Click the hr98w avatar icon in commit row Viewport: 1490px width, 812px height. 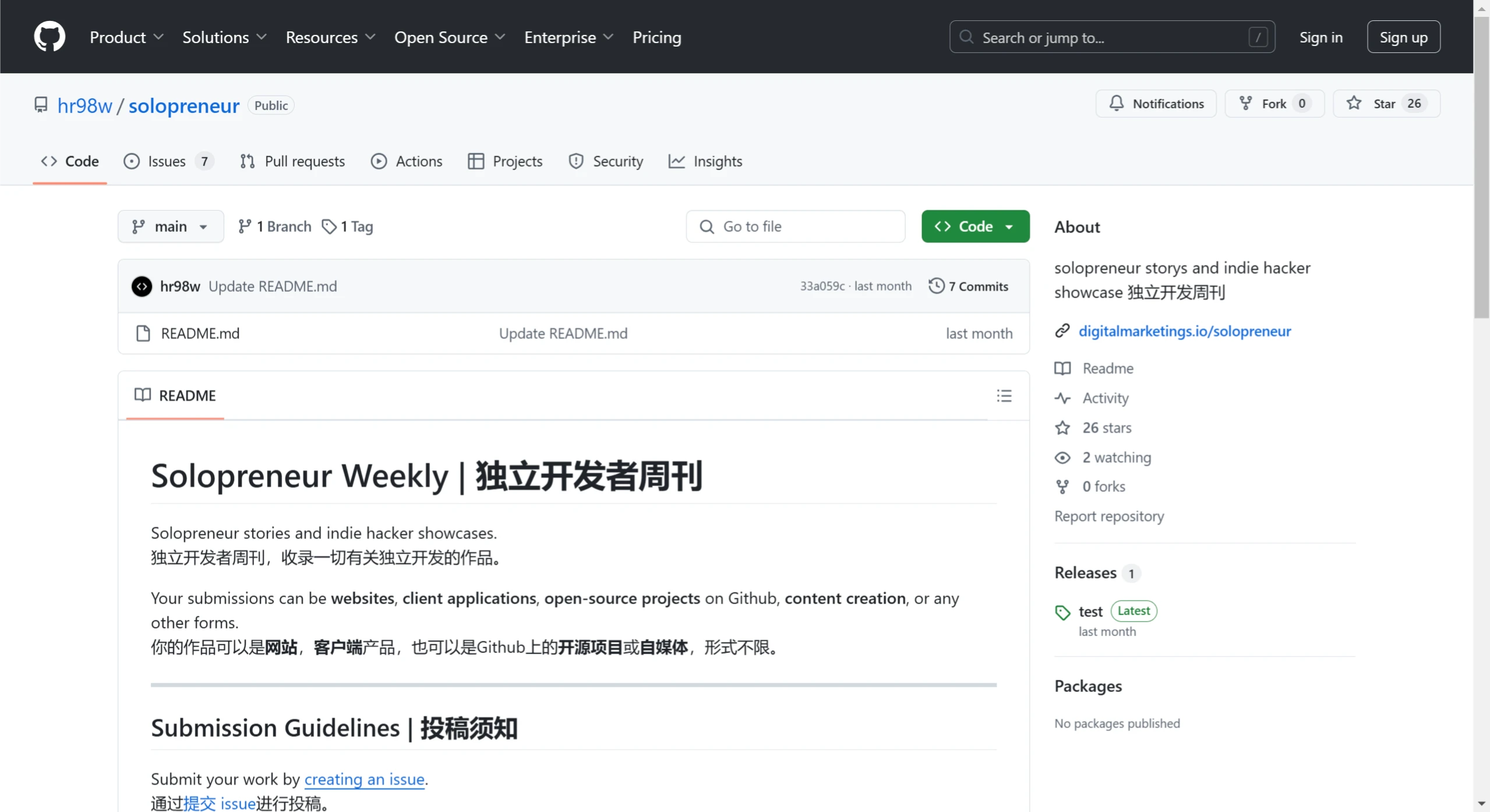[x=142, y=286]
